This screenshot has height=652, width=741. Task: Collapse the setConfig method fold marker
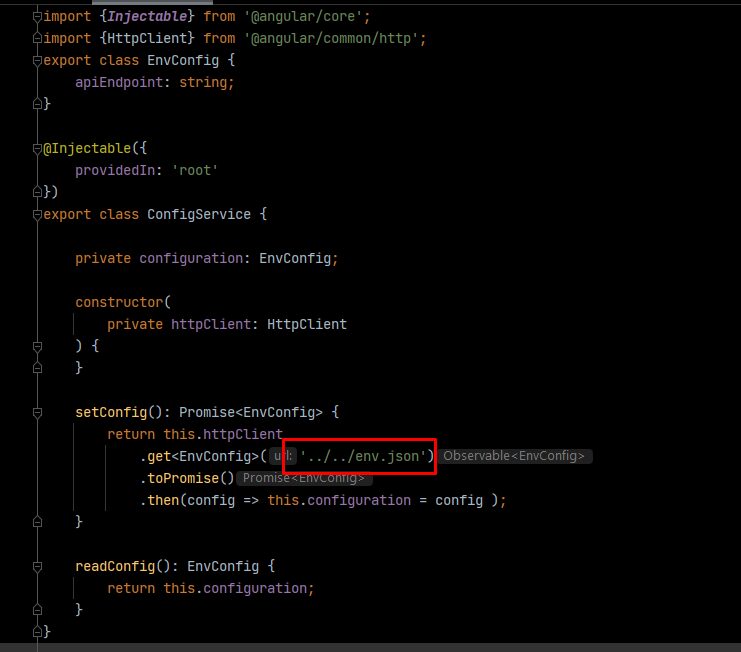pyautogui.click(x=37, y=412)
